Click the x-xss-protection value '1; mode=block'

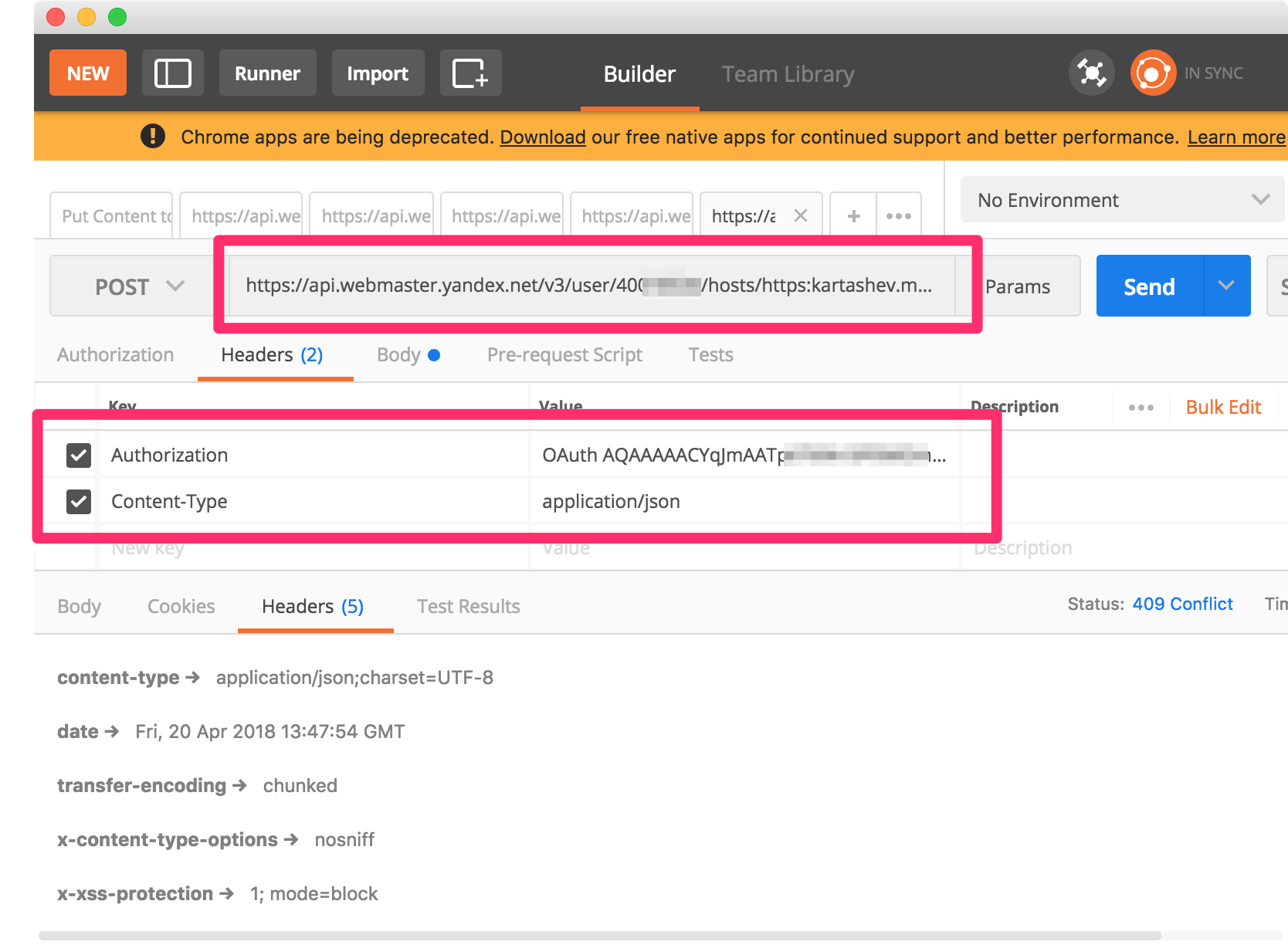point(314,894)
